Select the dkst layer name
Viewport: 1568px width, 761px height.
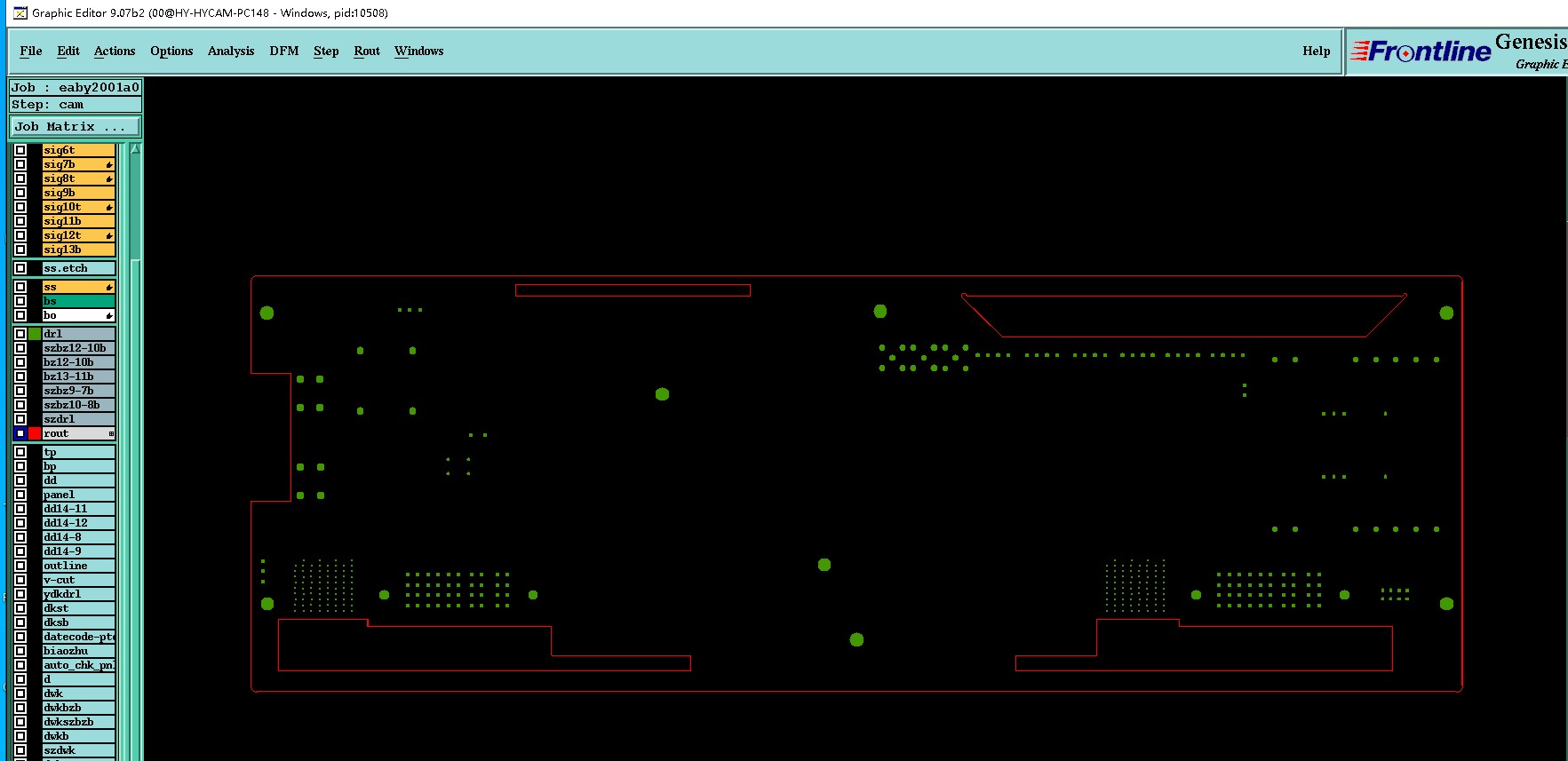(79, 608)
